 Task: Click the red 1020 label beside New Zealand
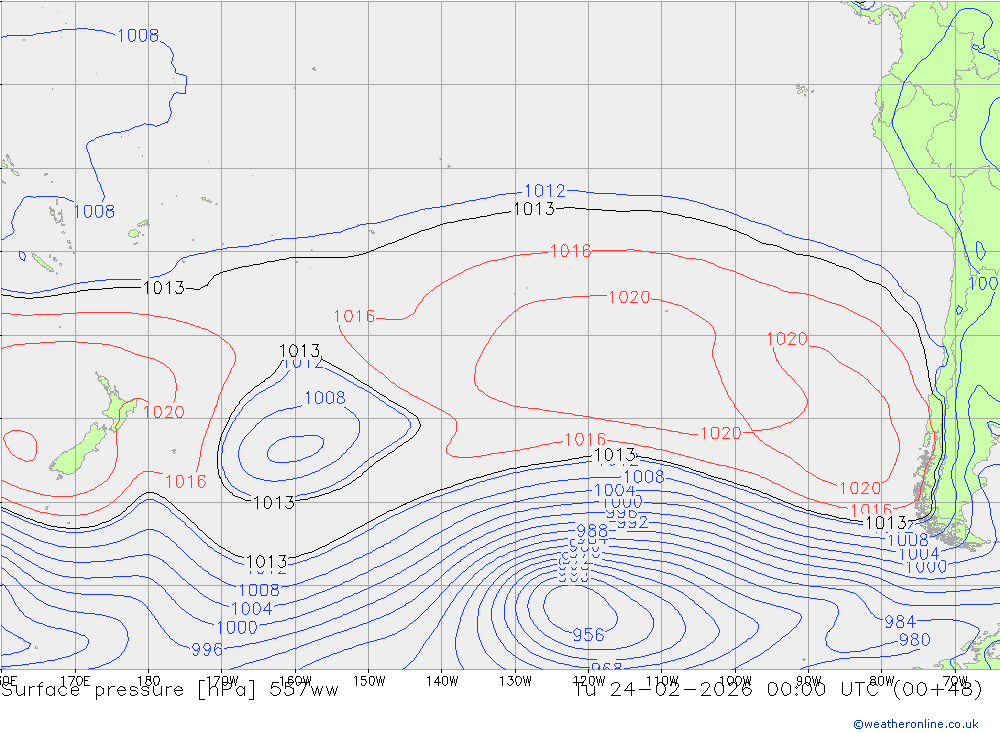(164, 412)
